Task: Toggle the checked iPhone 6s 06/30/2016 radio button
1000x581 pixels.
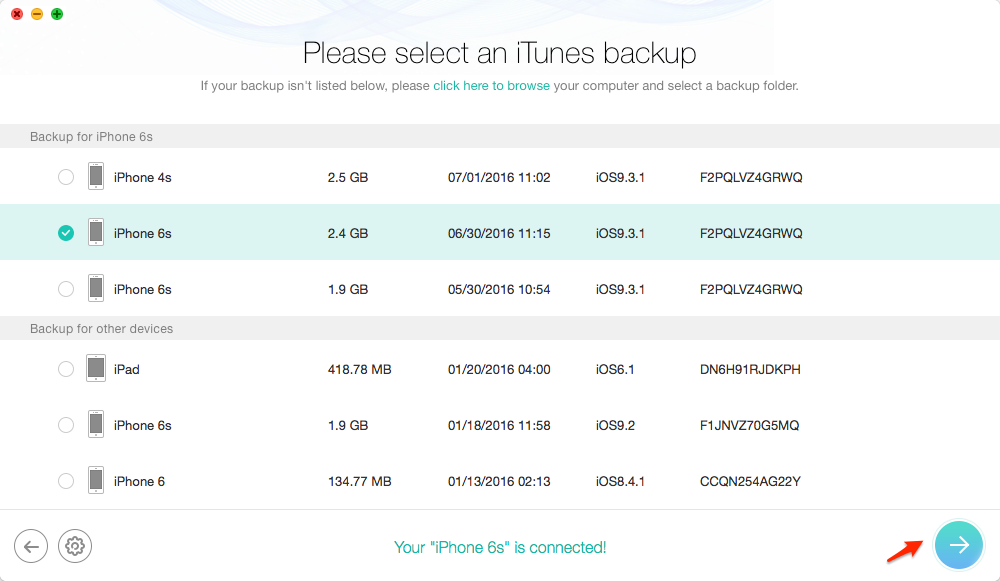Action: (x=66, y=233)
